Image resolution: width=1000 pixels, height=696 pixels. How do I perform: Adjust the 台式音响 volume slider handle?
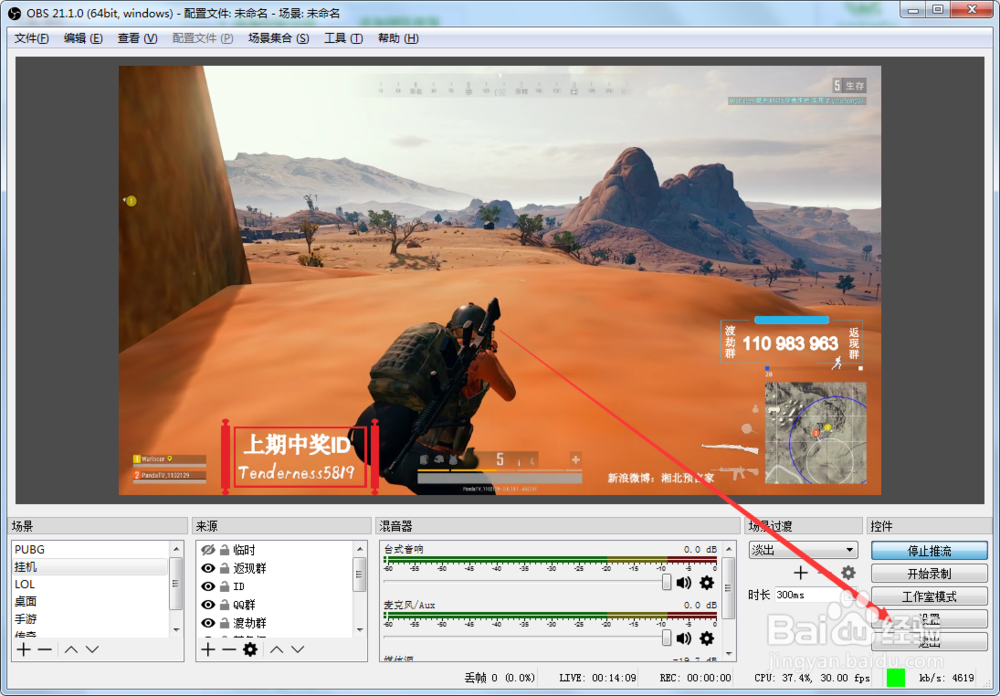click(666, 582)
